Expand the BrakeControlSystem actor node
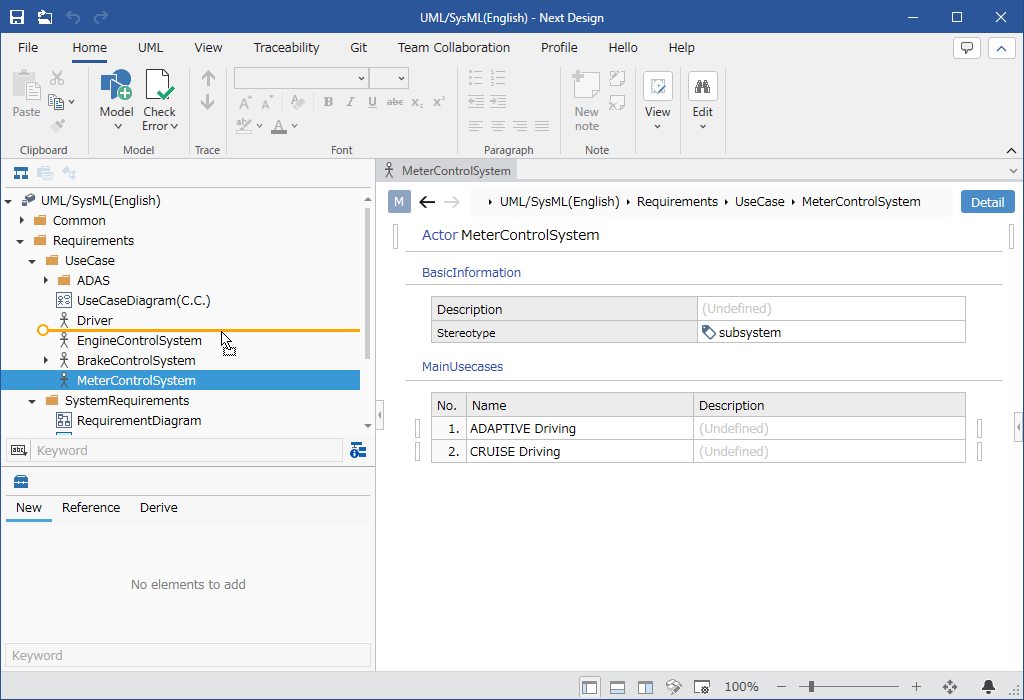The image size is (1024, 700). [x=46, y=360]
